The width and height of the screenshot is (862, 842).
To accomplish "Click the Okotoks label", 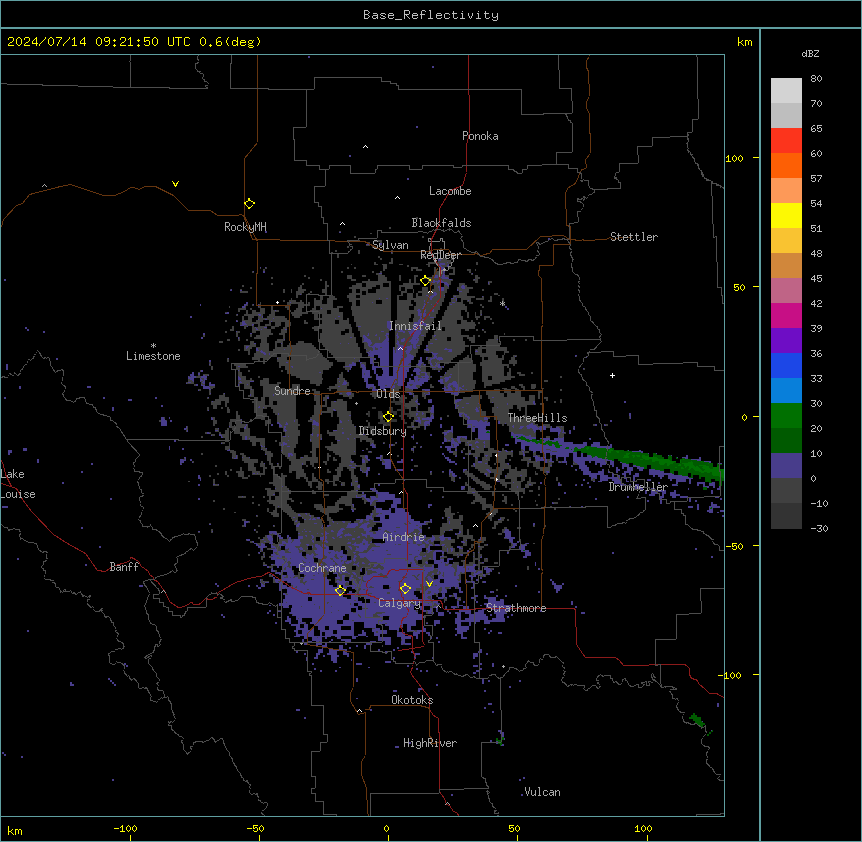I will (412, 700).
